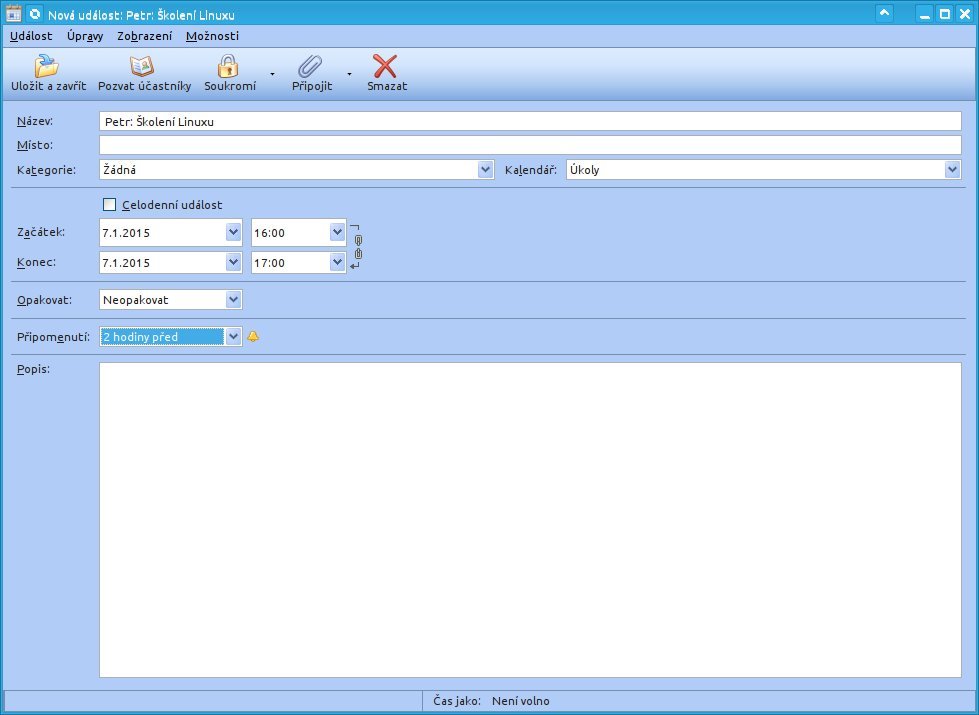Click the Kategorie label
The width and height of the screenshot is (979, 715).
coord(46,170)
